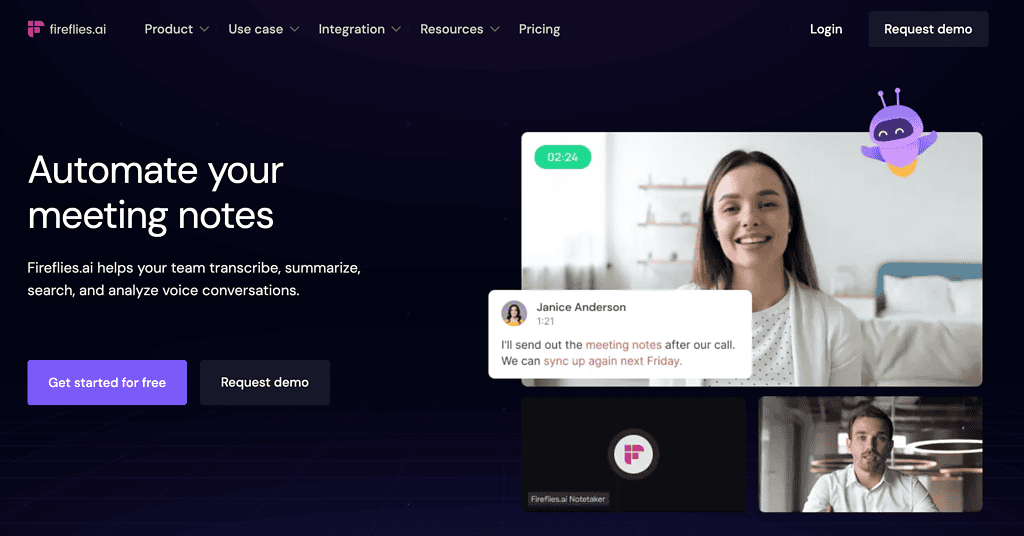Screen dimensions: 1024x536
Task: Click the 'sync up again next Friday' text
Action: tap(613, 361)
